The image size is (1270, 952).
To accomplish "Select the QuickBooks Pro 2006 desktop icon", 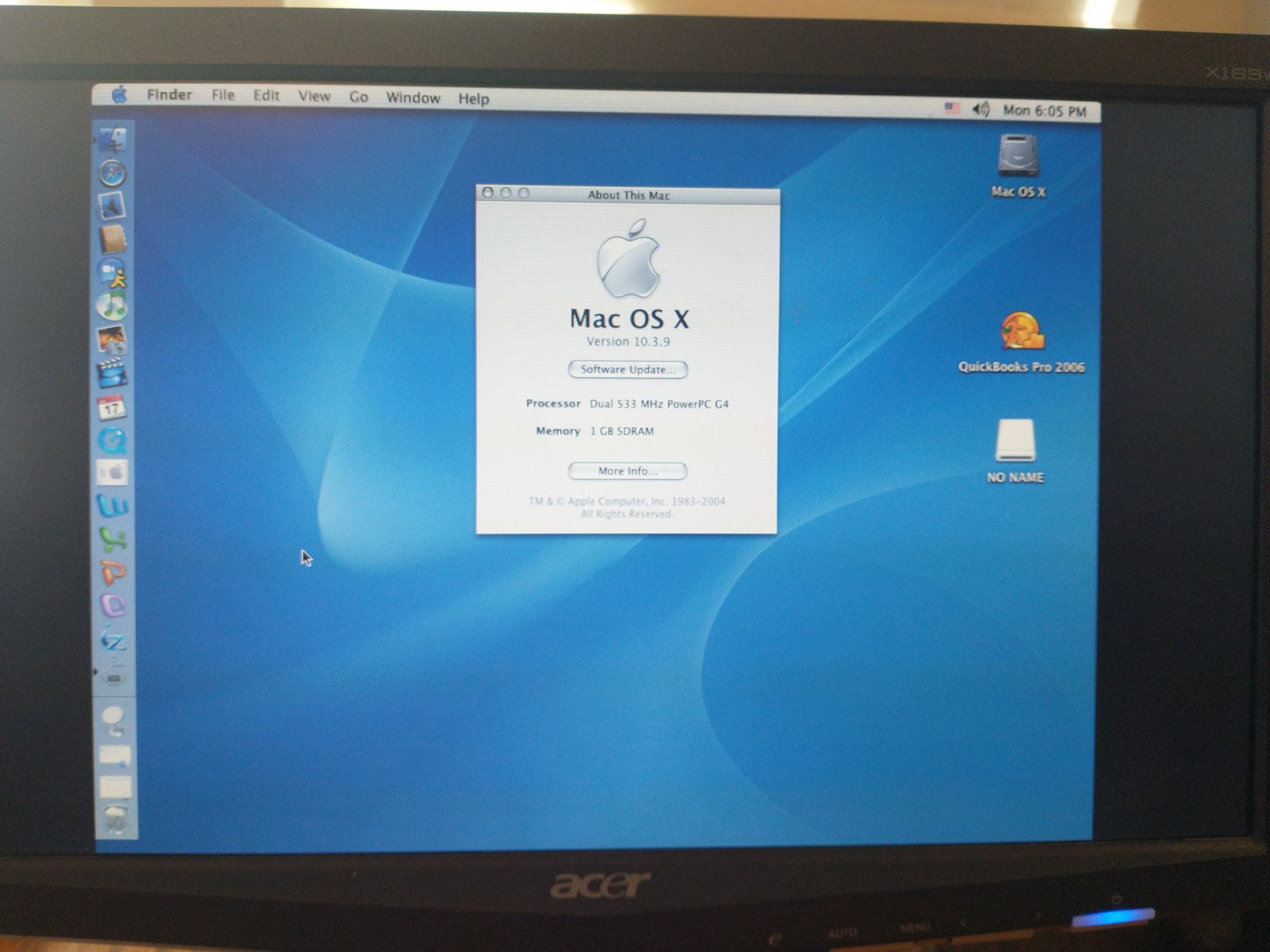I will pyautogui.click(x=1022, y=331).
